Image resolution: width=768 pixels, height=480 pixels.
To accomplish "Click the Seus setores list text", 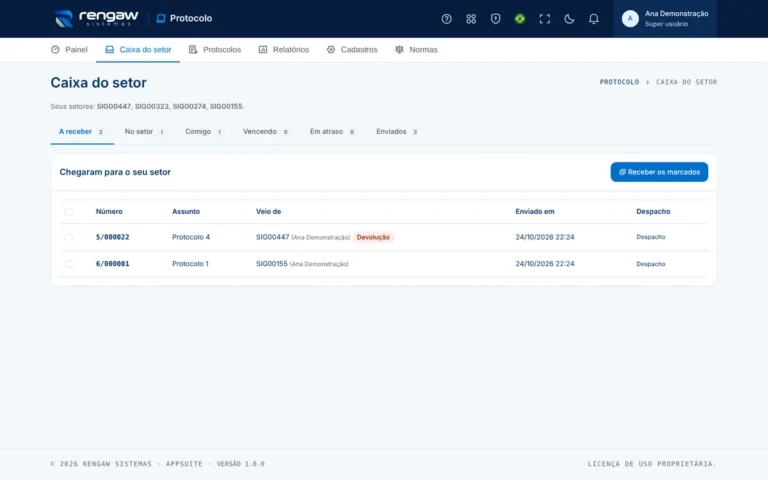I will pos(147,106).
